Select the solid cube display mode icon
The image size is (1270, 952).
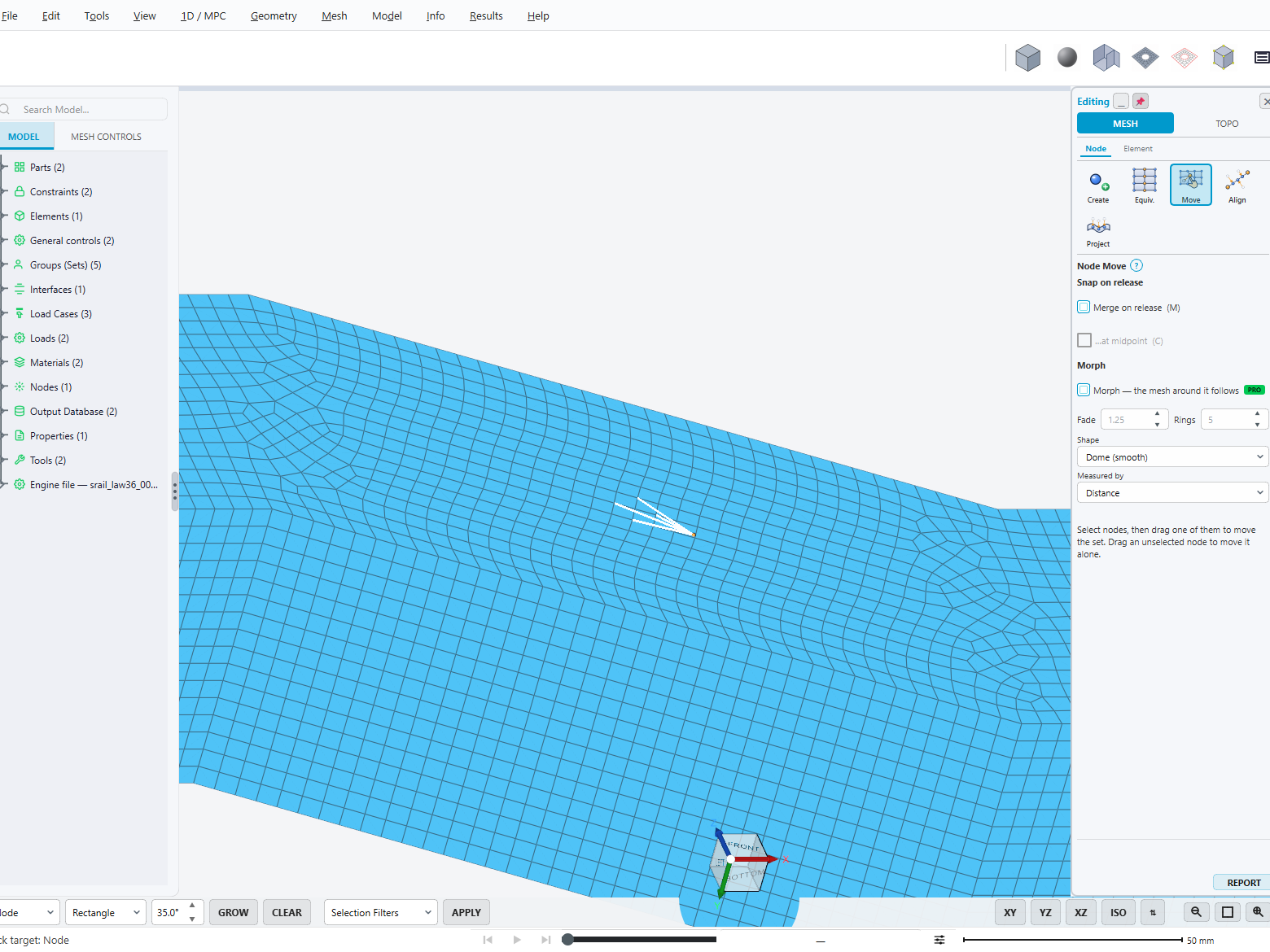pos(1028,58)
